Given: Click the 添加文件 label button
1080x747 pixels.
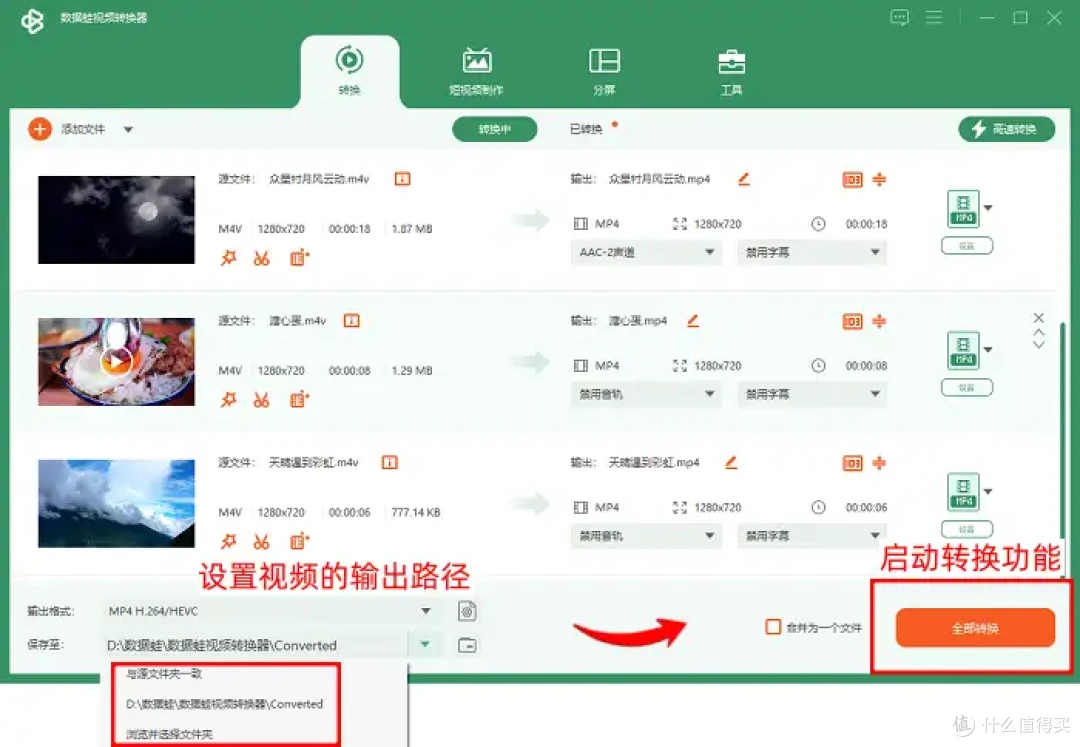Looking at the screenshot, I should coord(83,129).
